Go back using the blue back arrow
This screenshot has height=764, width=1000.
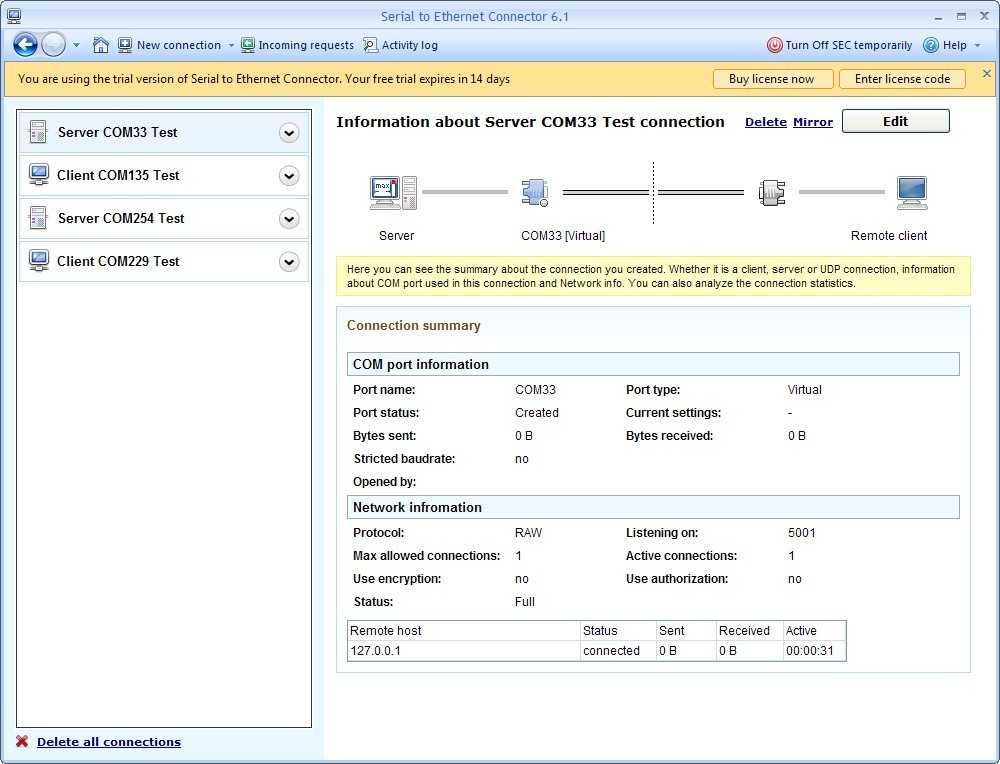[26, 45]
